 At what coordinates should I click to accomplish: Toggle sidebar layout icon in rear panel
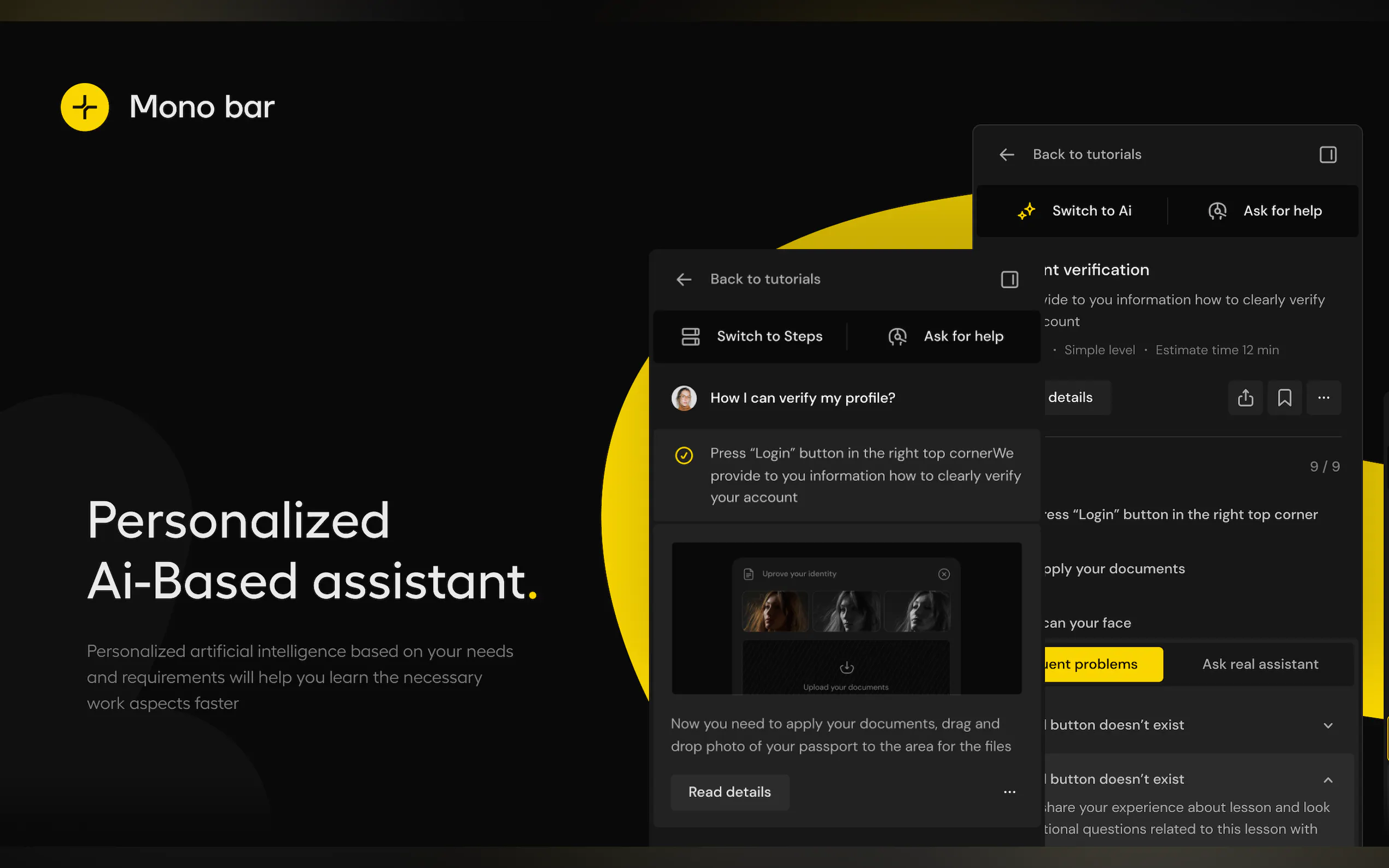click(x=1328, y=155)
